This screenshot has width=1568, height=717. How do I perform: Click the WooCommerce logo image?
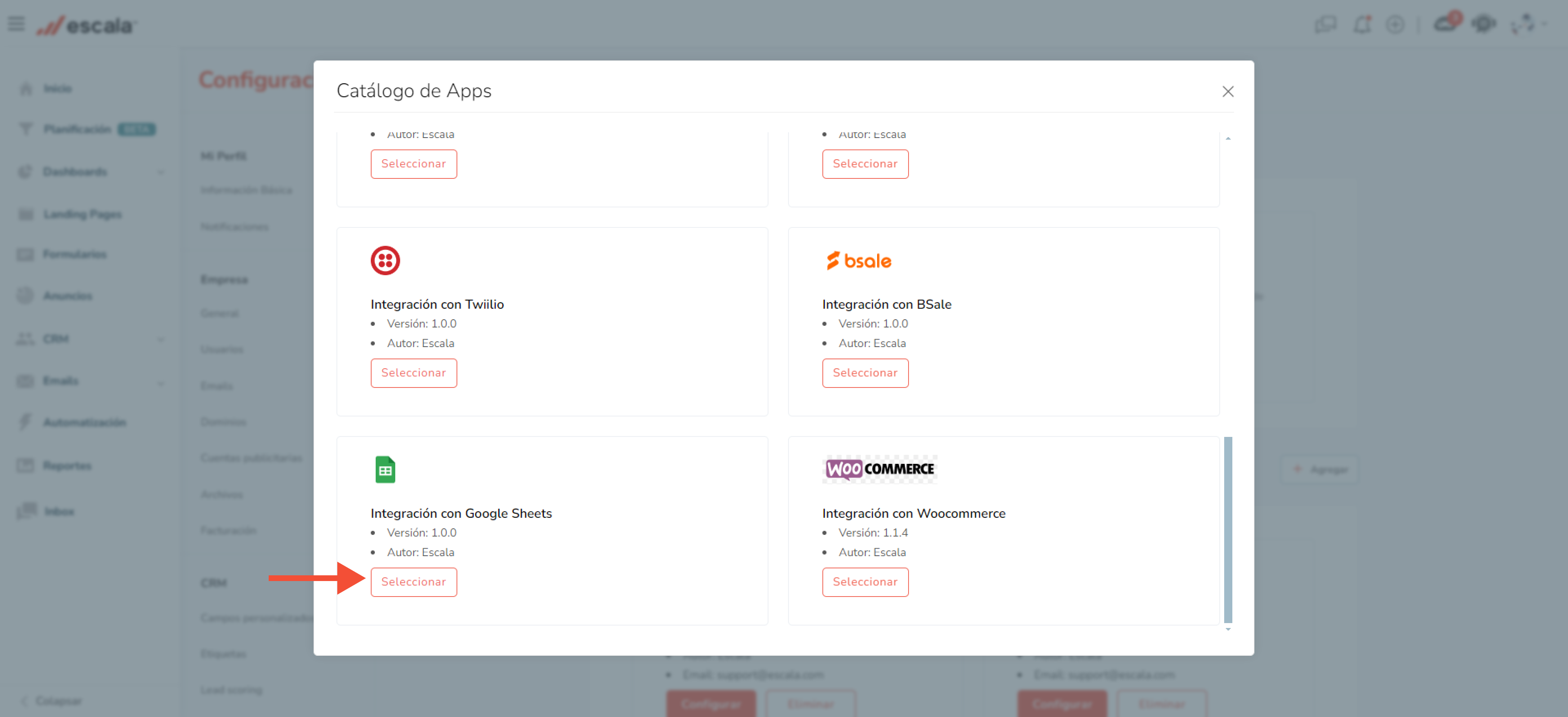[880, 469]
